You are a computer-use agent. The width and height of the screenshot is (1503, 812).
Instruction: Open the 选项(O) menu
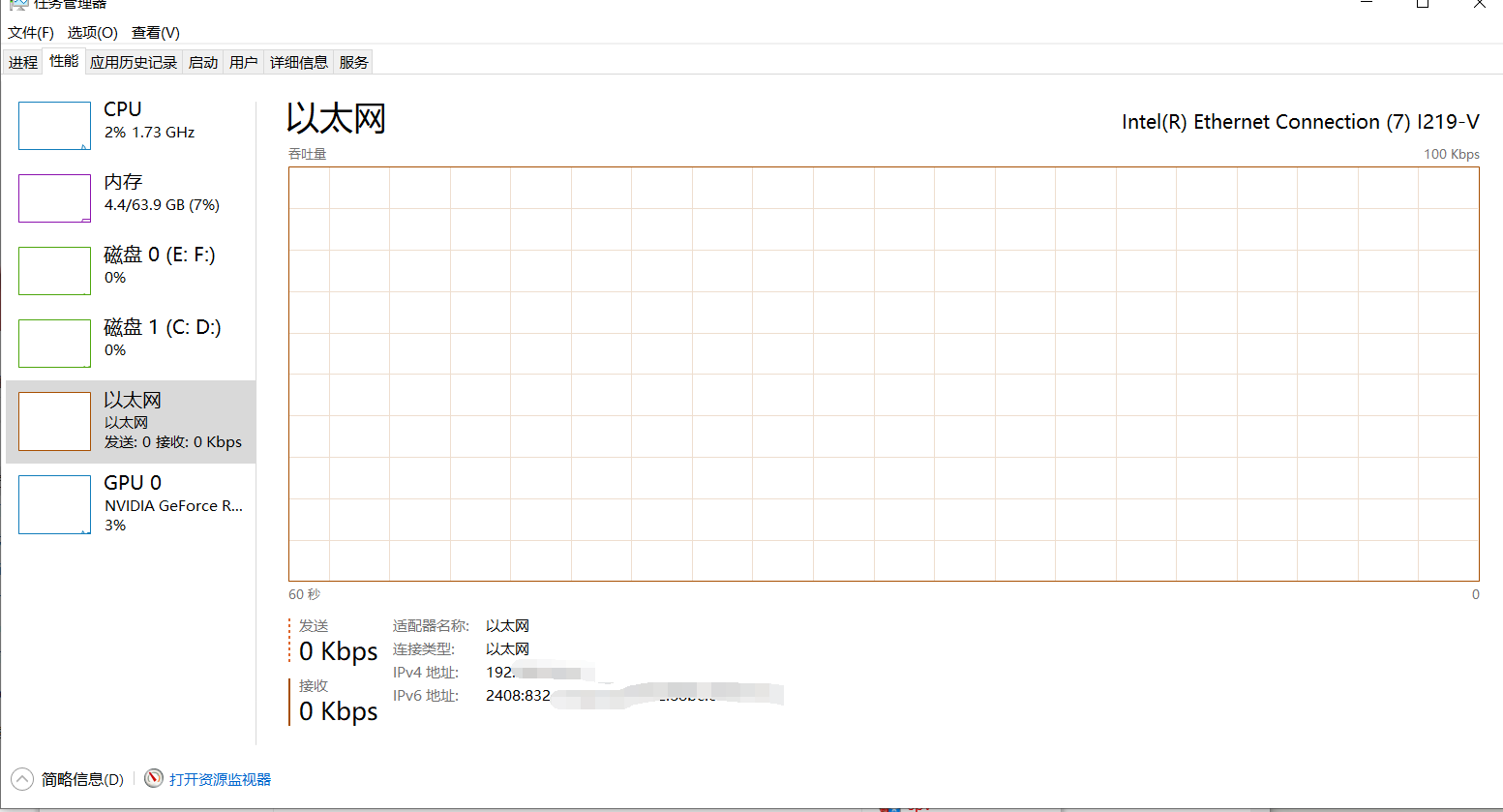[x=92, y=33]
